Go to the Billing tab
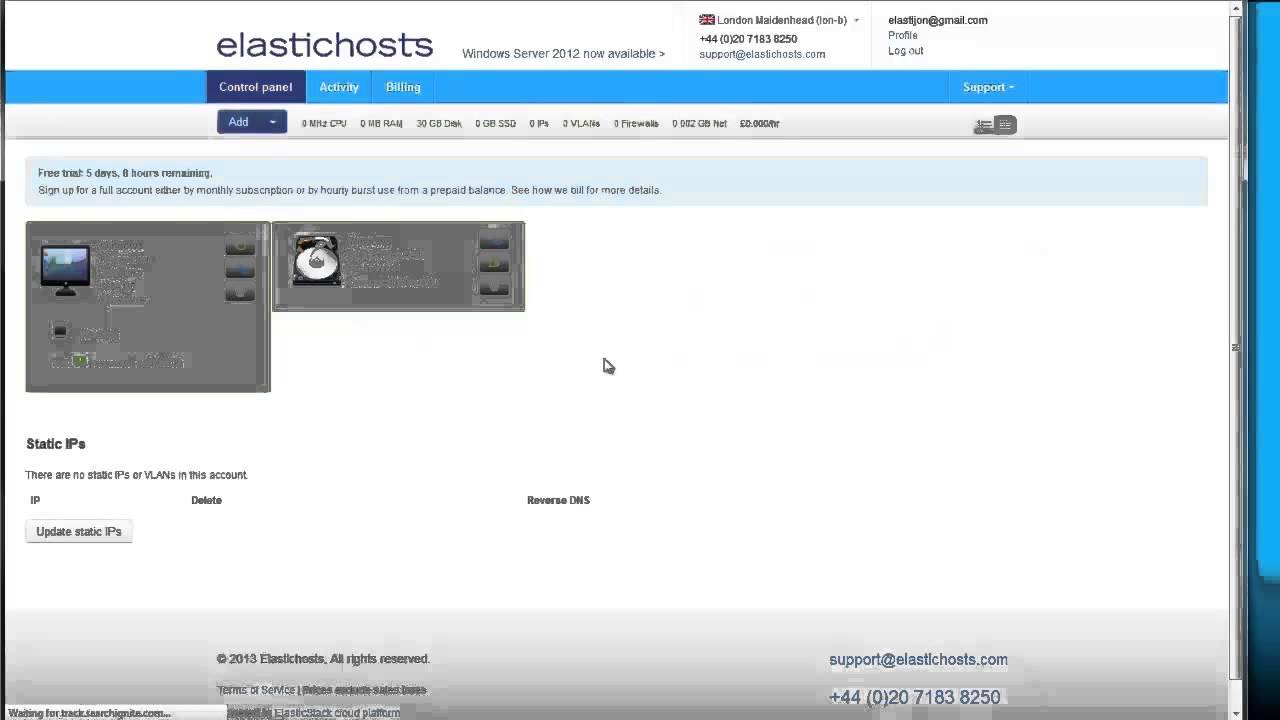 (403, 87)
